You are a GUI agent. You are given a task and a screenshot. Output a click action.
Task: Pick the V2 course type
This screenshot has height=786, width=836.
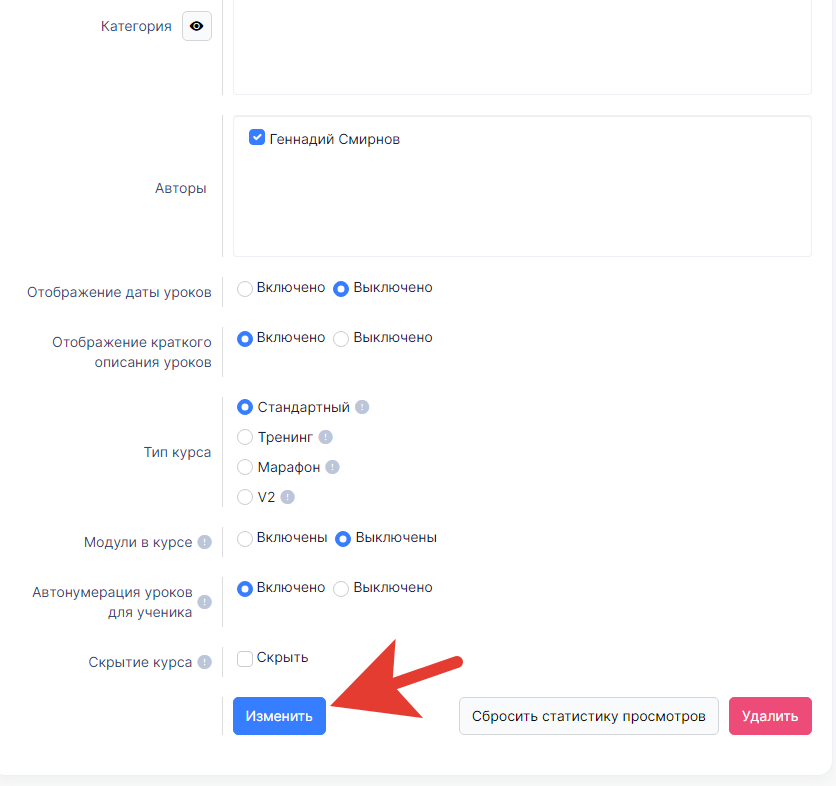(x=245, y=497)
